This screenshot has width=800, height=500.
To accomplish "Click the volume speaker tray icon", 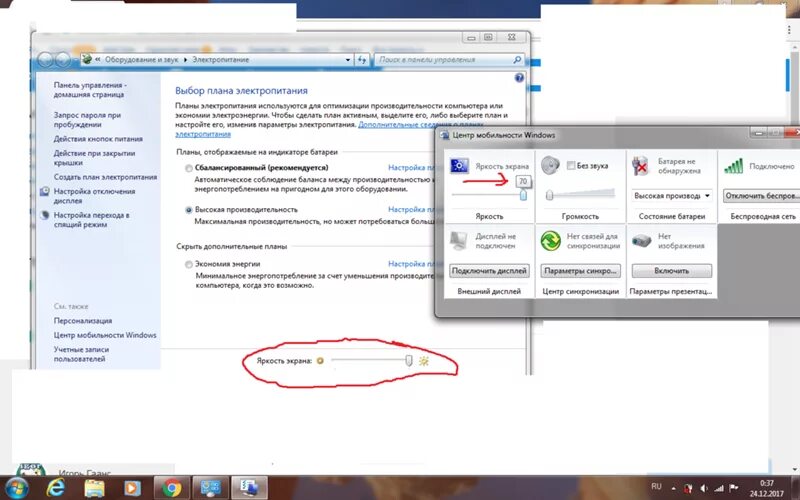I will point(704,488).
